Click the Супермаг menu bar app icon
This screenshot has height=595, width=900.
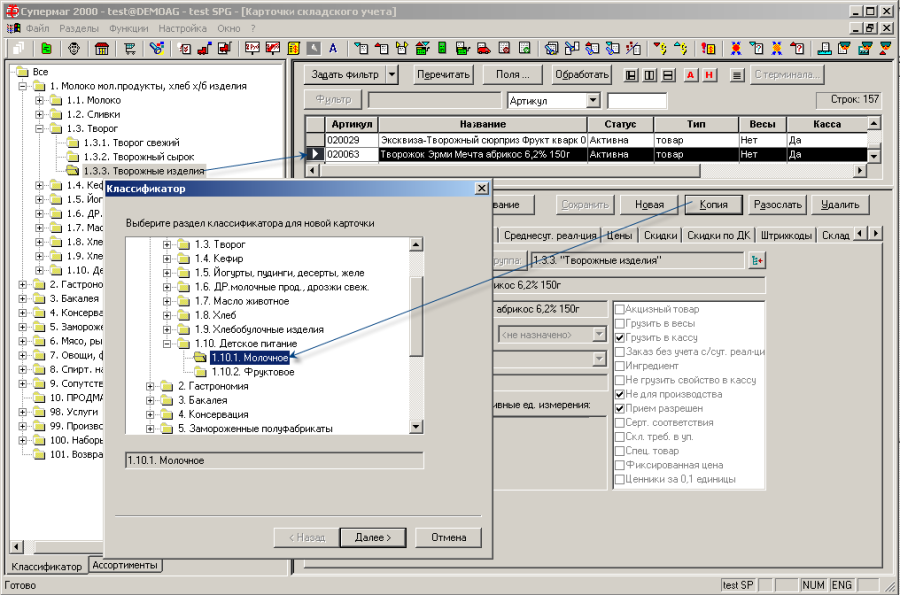13,28
